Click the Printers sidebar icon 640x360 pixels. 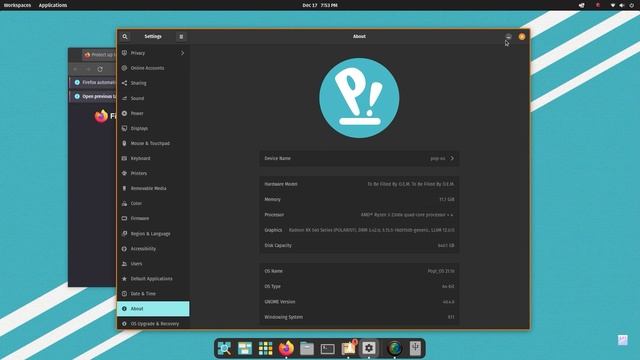tap(124, 173)
